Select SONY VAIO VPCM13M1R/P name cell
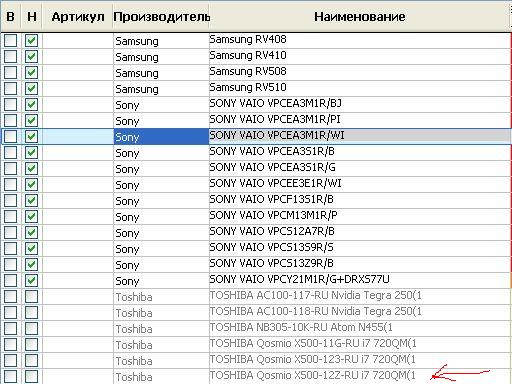The width and height of the screenshot is (512, 384). coord(360,217)
